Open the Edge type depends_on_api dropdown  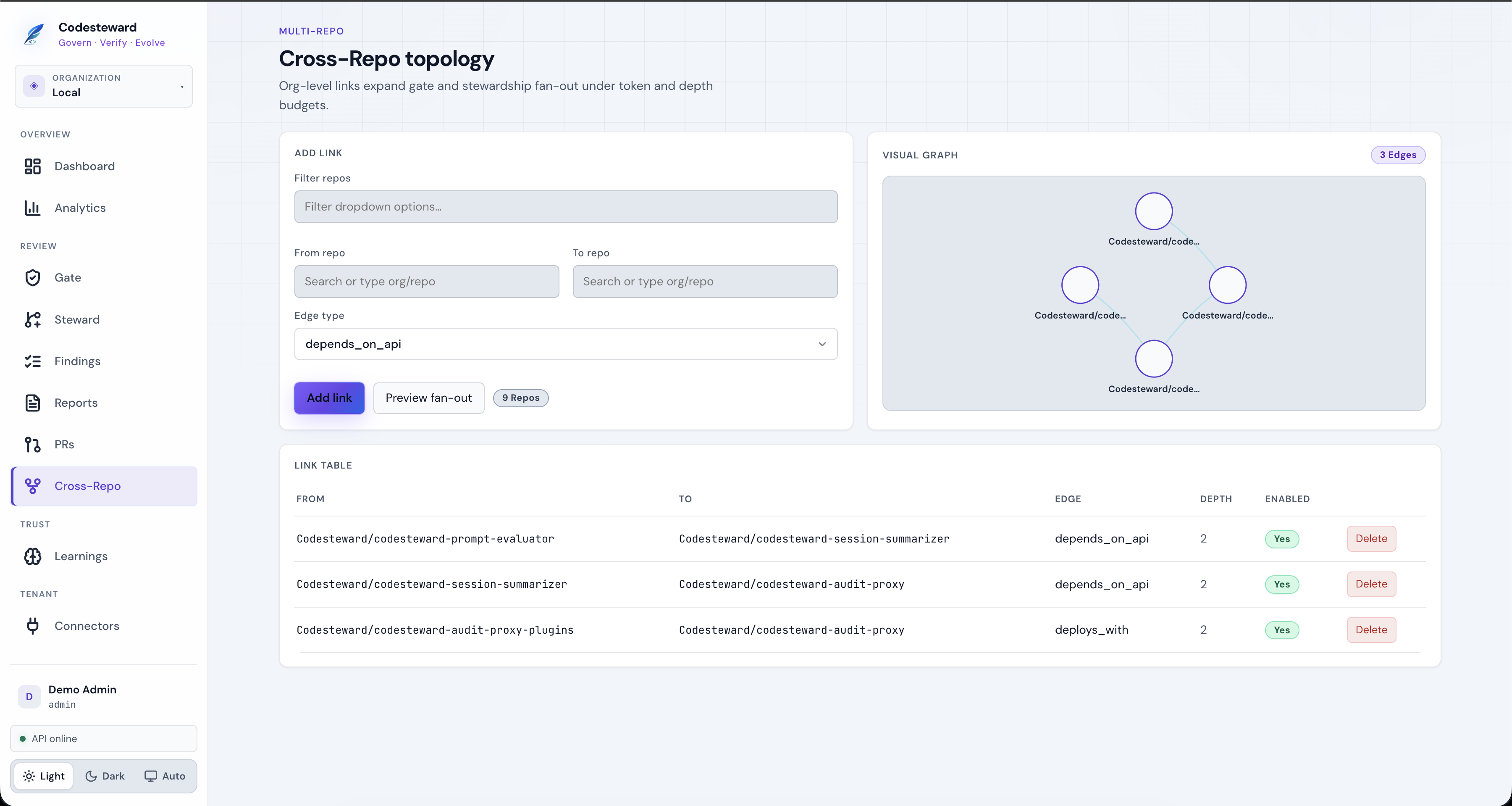565,344
